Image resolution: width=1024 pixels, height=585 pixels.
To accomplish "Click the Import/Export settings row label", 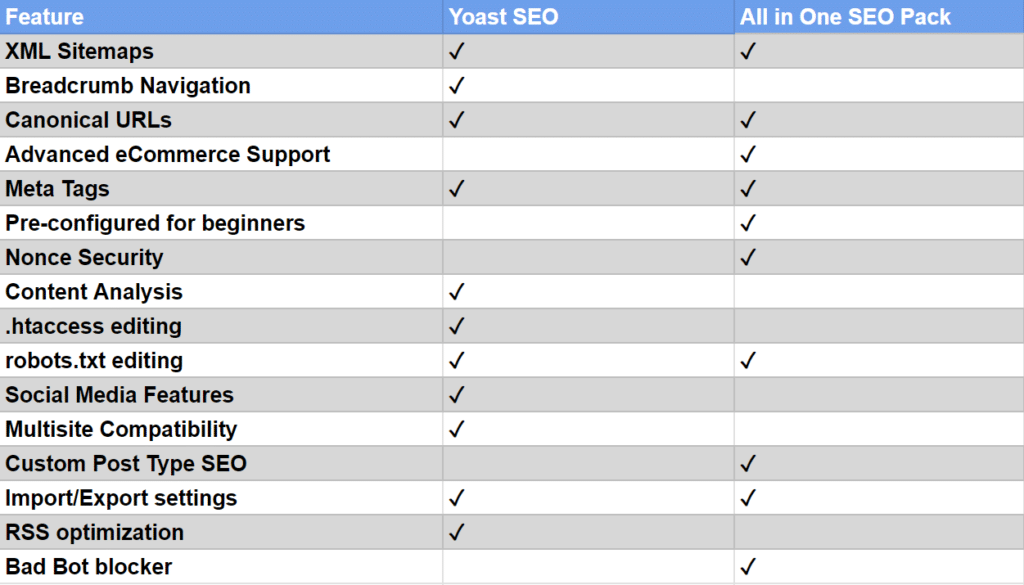I will click(x=121, y=498).
